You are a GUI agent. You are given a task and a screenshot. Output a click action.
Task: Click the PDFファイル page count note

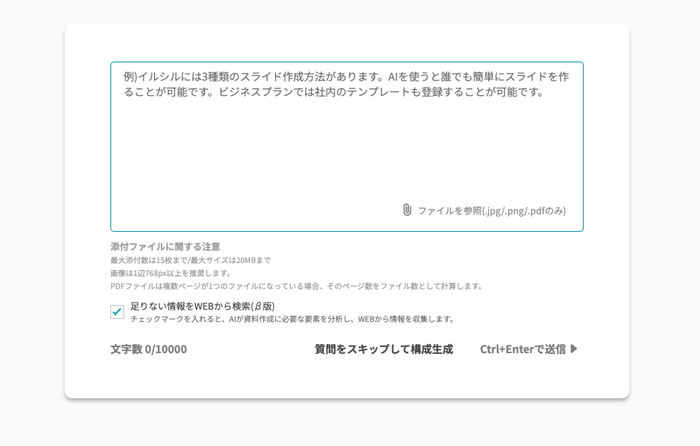[296, 286]
